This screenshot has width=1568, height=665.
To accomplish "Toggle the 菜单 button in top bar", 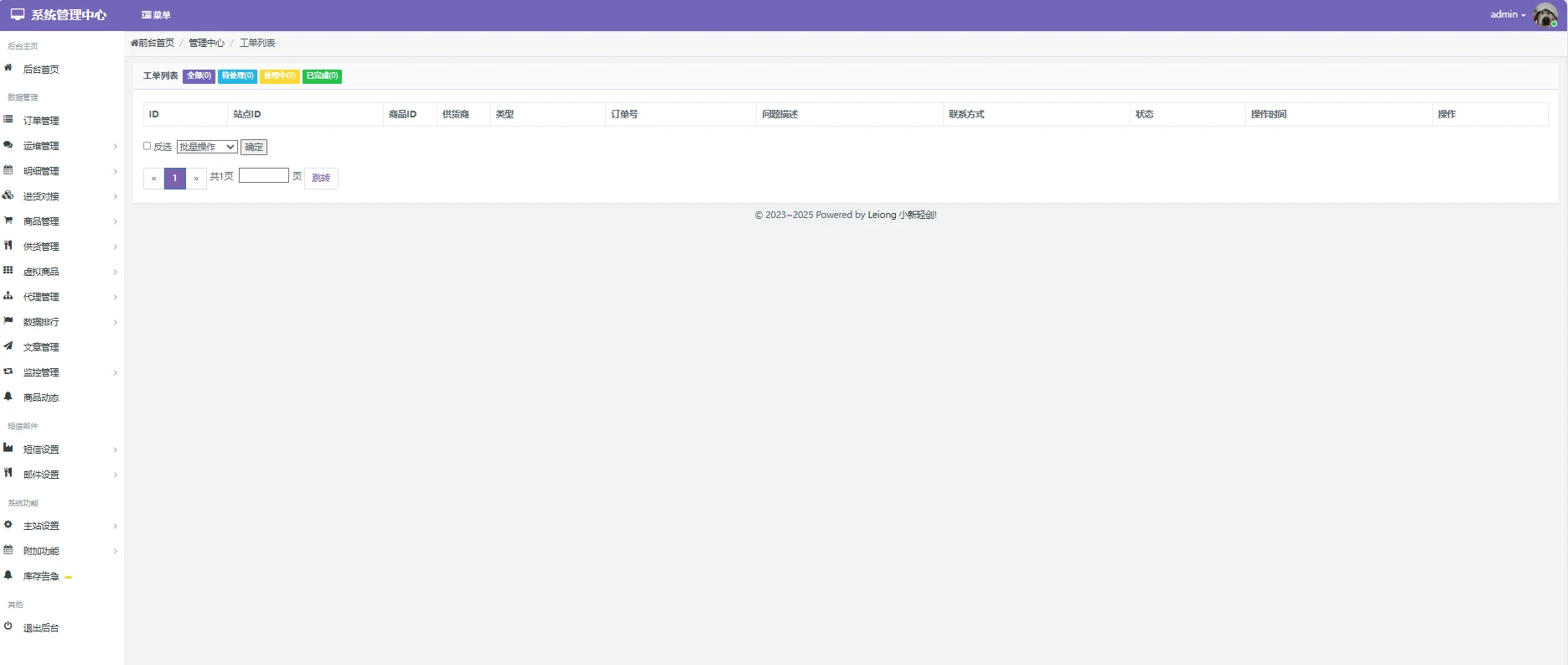I will pos(156,15).
